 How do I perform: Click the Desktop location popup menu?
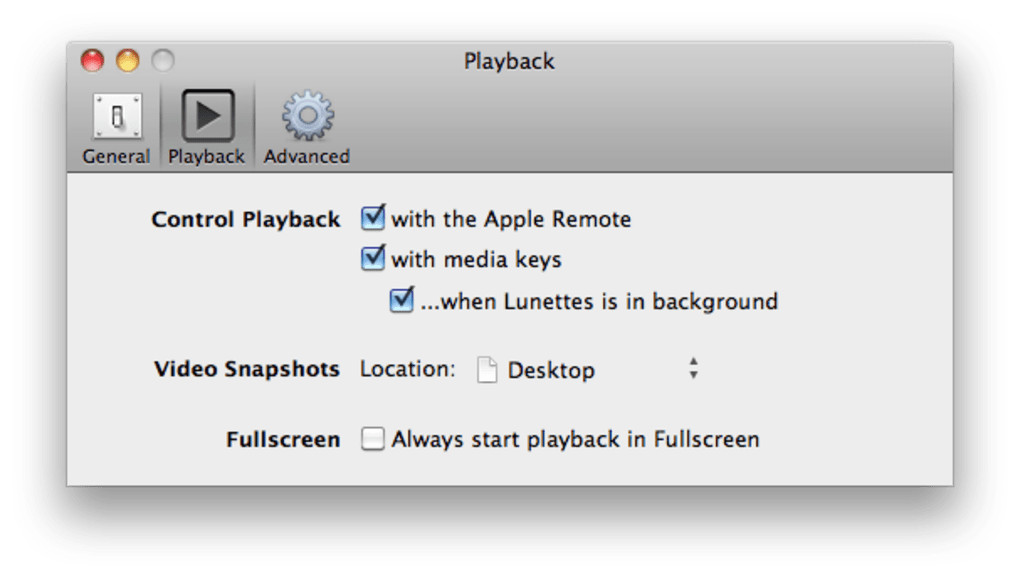click(585, 370)
